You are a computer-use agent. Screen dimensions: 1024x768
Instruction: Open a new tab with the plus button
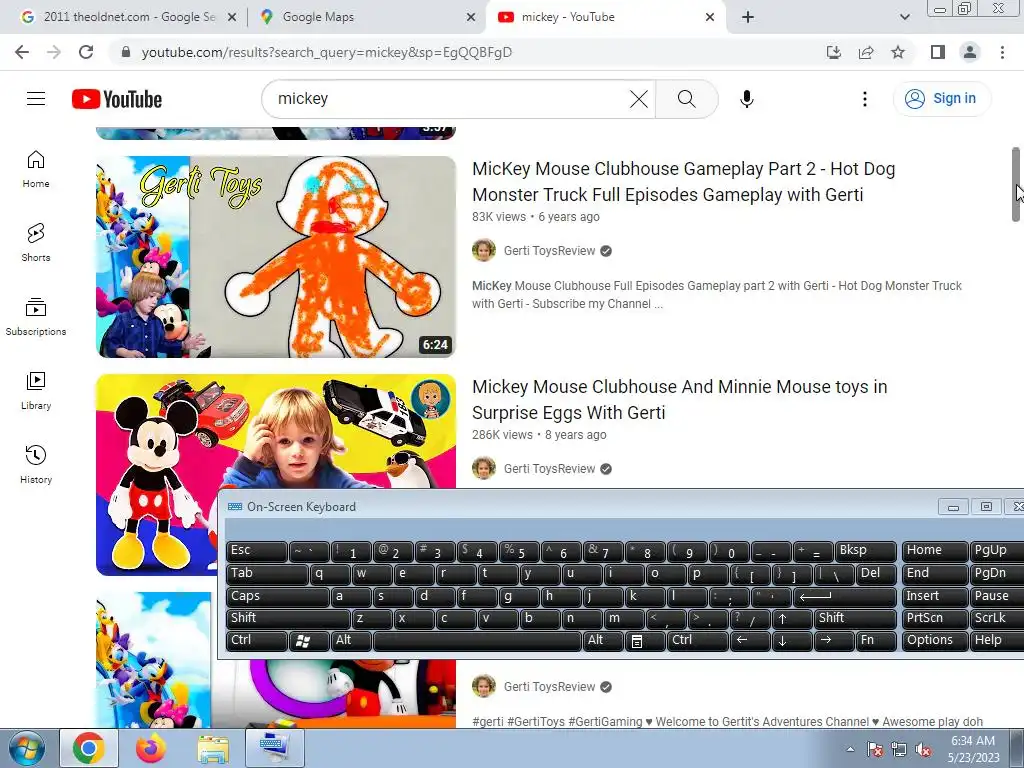pos(748,17)
